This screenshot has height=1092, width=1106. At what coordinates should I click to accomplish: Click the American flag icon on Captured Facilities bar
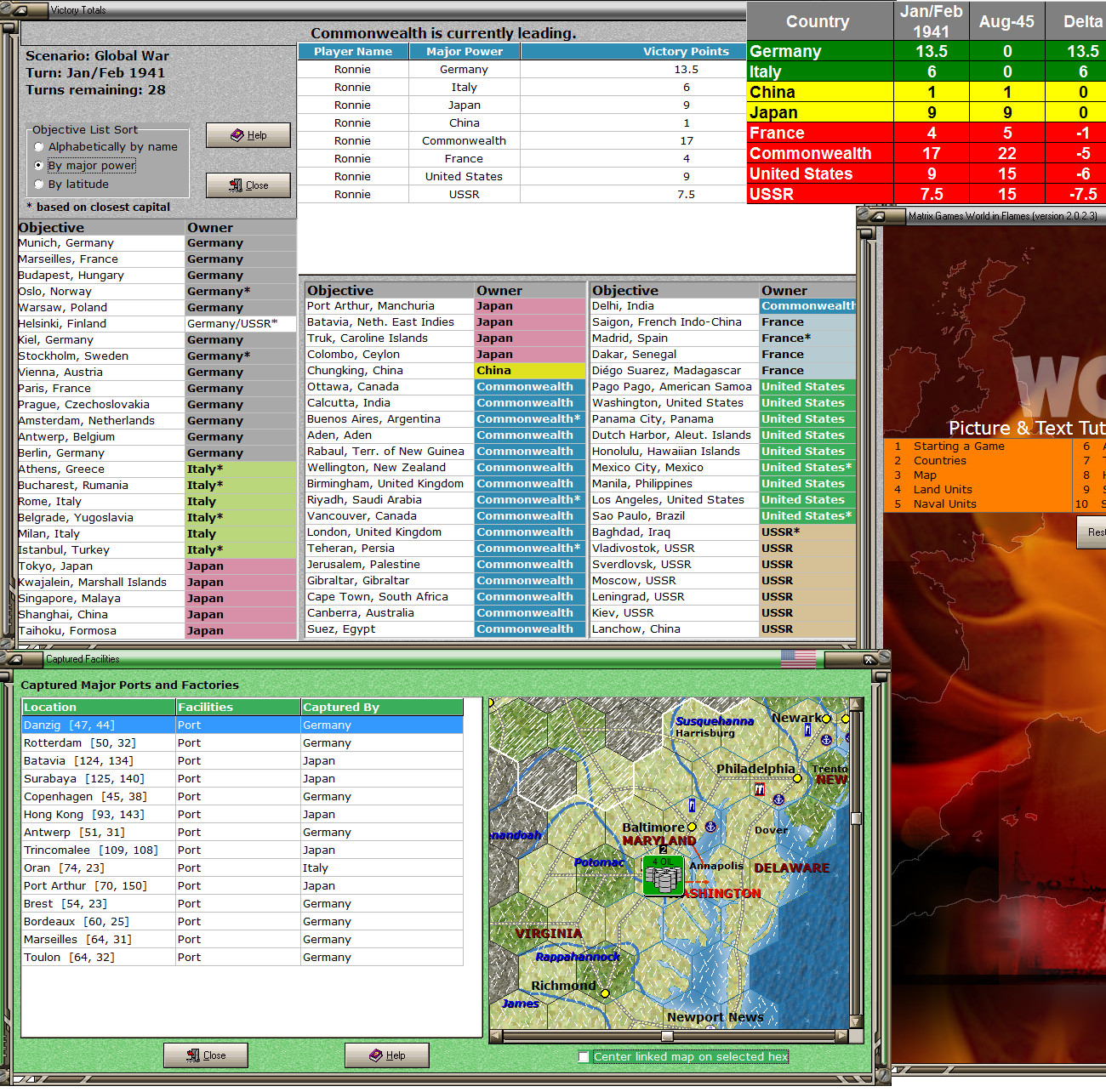pyautogui.click(x=798, y=657)
